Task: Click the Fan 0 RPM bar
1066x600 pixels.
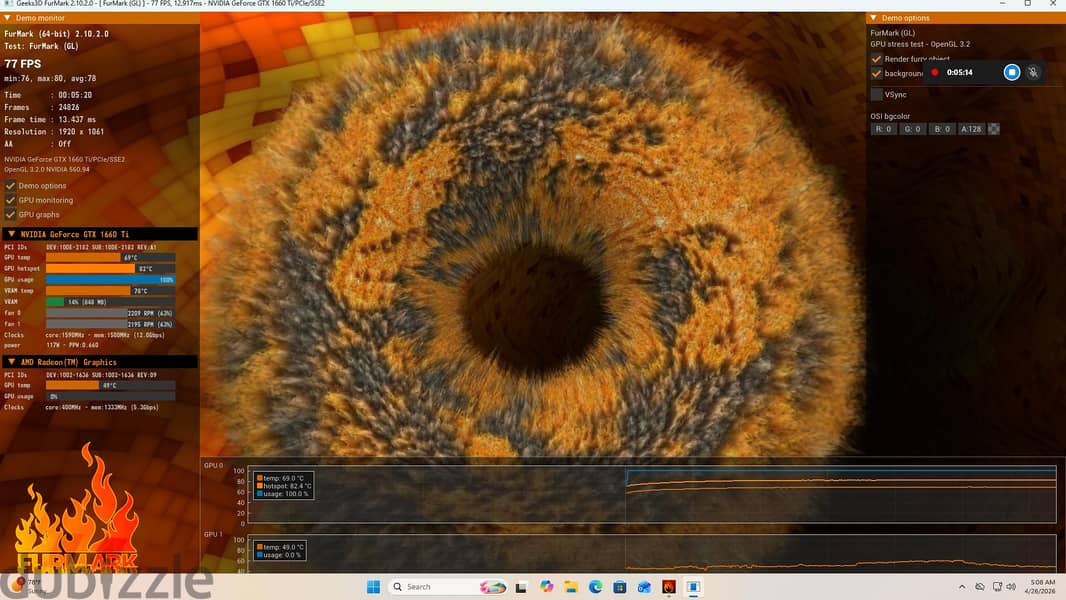Action: click(x=111, y=313)
